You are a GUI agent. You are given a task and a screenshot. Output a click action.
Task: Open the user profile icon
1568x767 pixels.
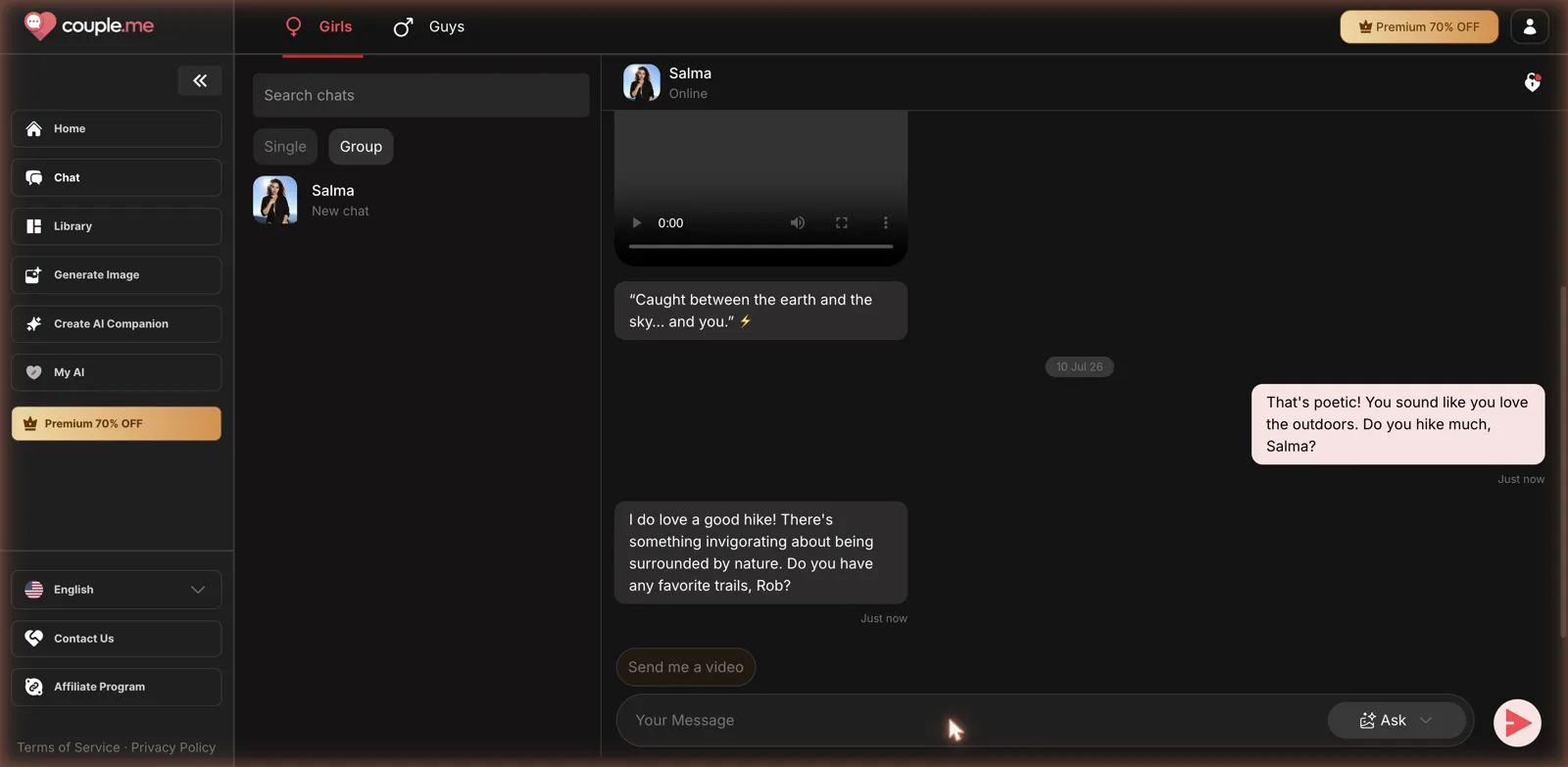1530,26
